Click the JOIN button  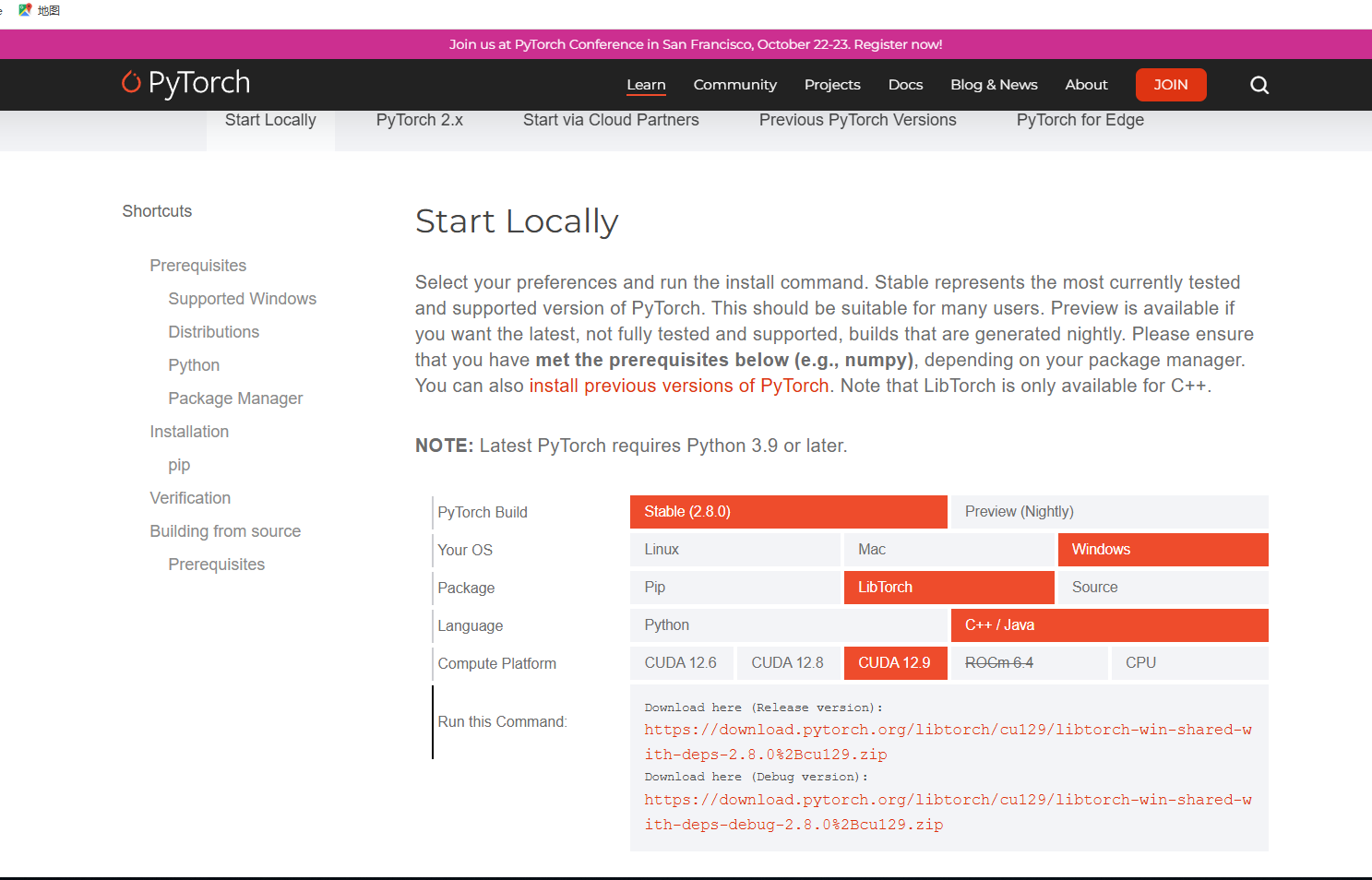click(x=1171, y=84)
